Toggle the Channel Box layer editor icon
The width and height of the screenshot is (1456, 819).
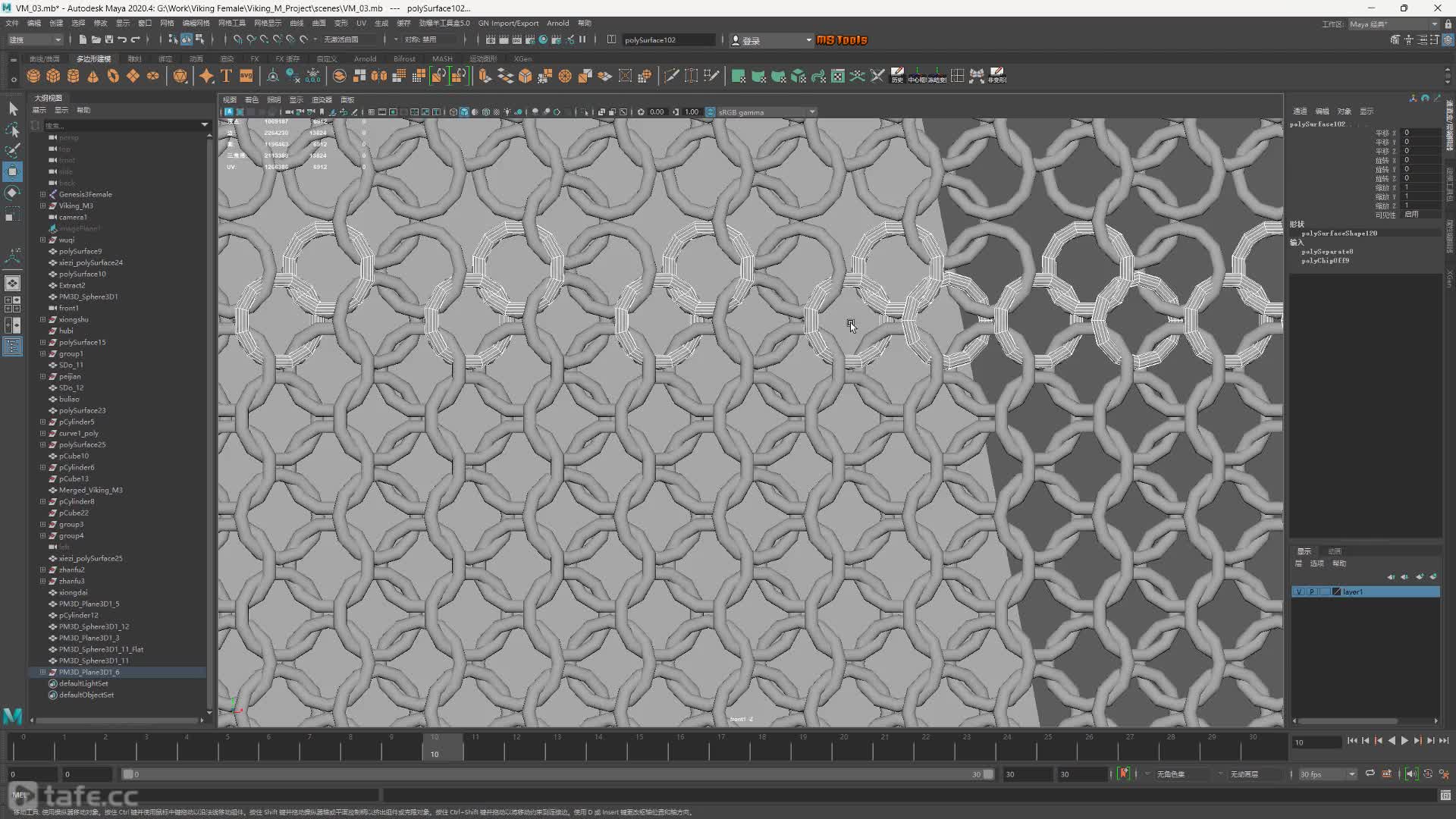(1448, 39)
